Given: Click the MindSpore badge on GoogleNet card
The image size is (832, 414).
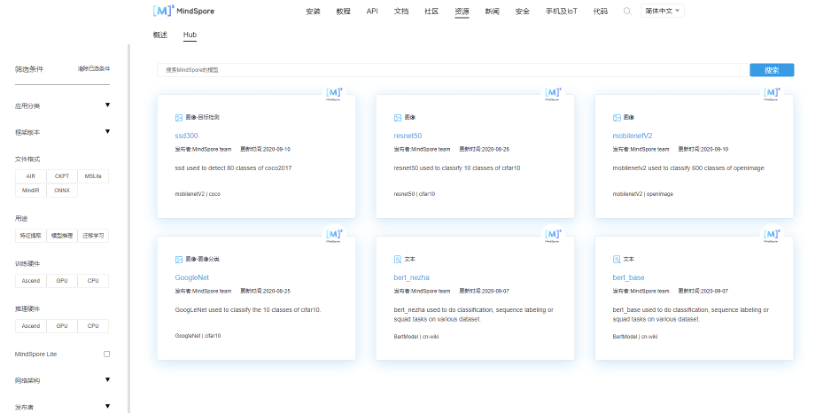Looking at the screenshot, I should tap(334, 236).
